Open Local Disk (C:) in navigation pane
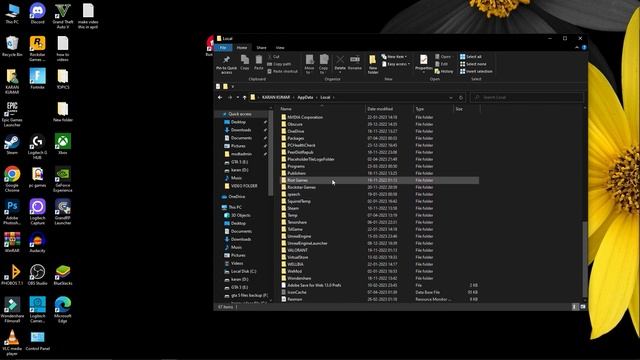Image resolution: width=640 pixels, height=360 pixels. point(240,271)
